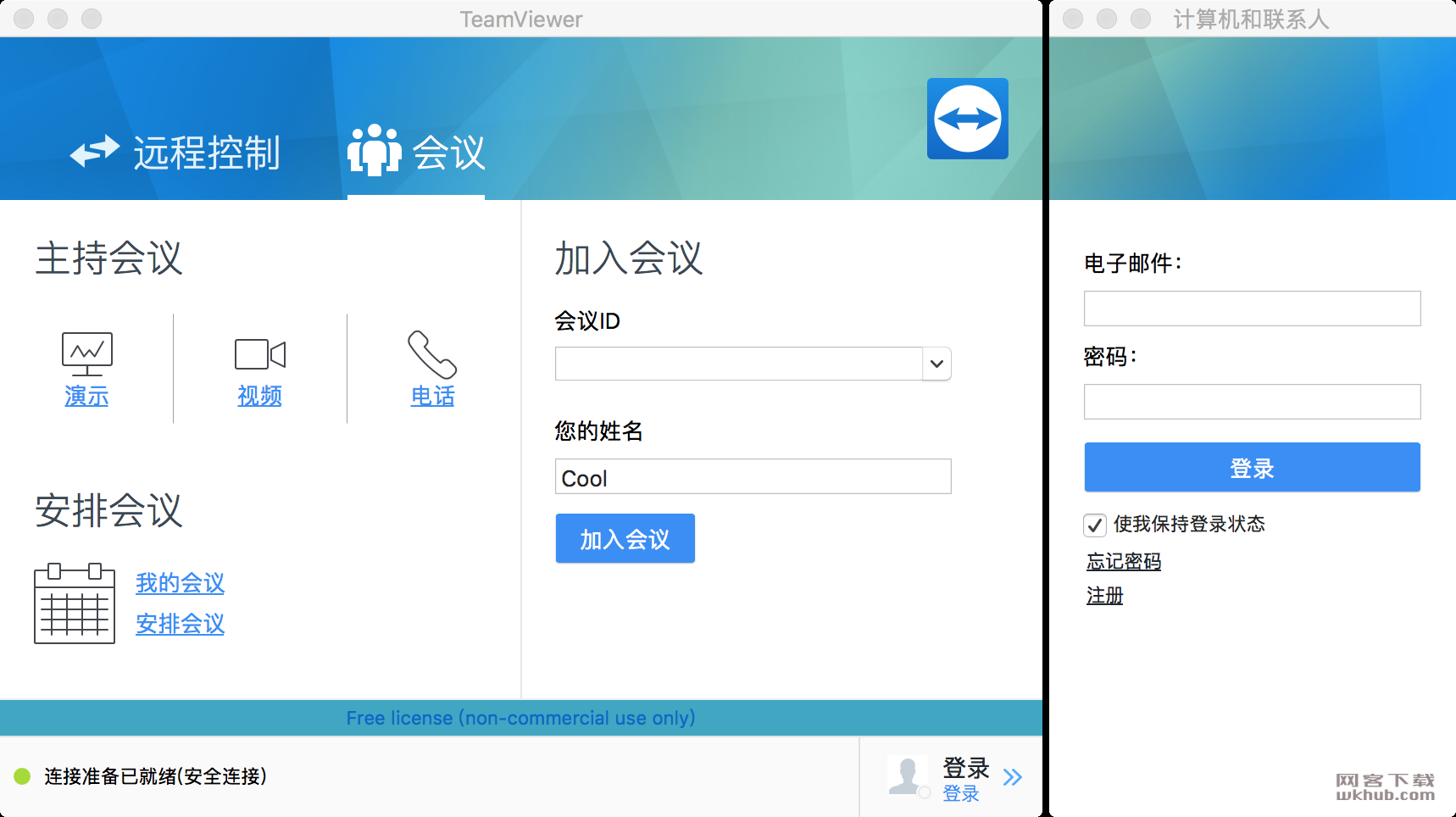Viewport: 1456px width, 817px height.
Task: Open the 安排会议 schedule link
Action: click(x=180, y=624)
